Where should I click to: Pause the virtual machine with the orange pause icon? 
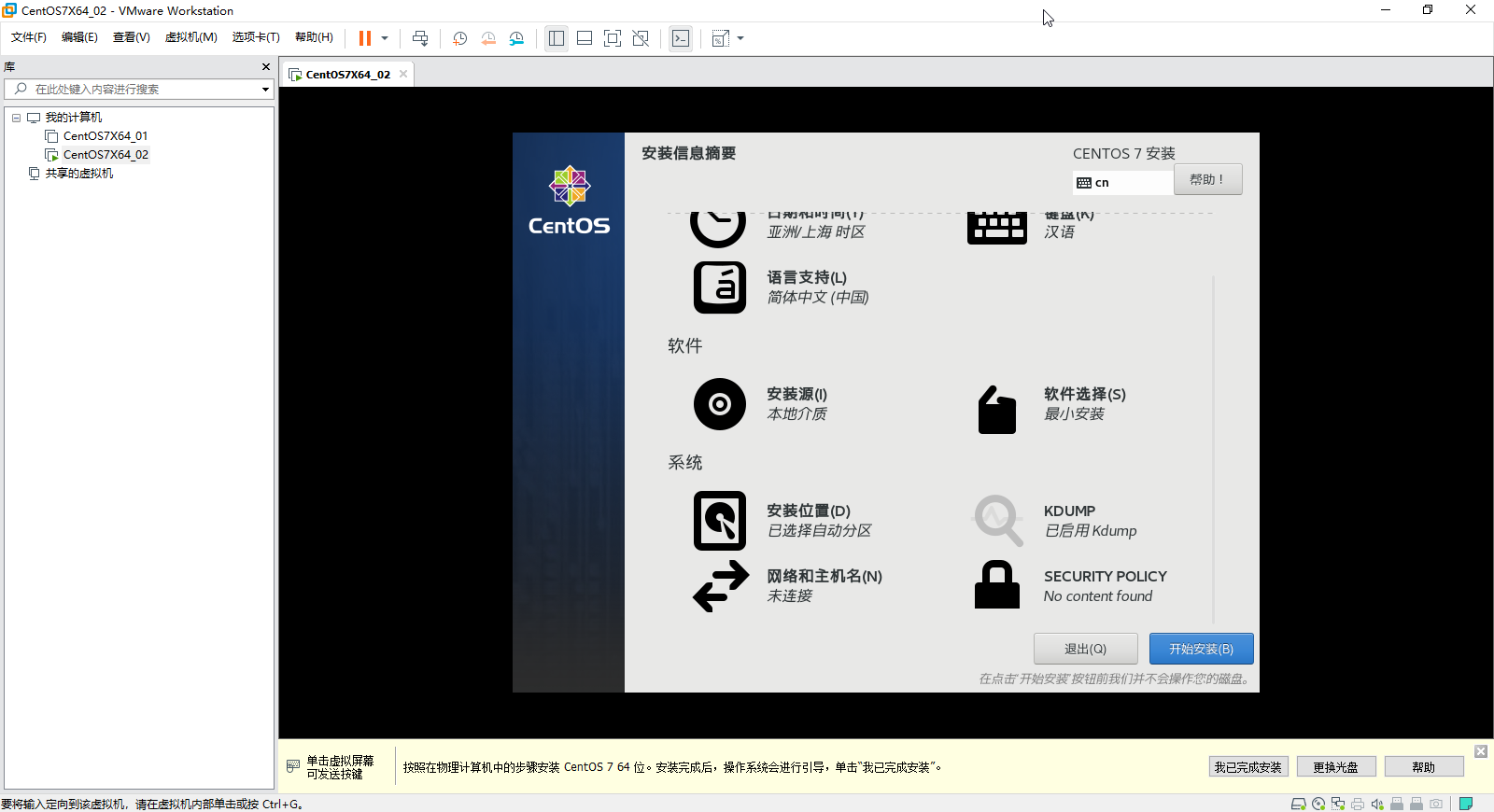click(364, 38)
